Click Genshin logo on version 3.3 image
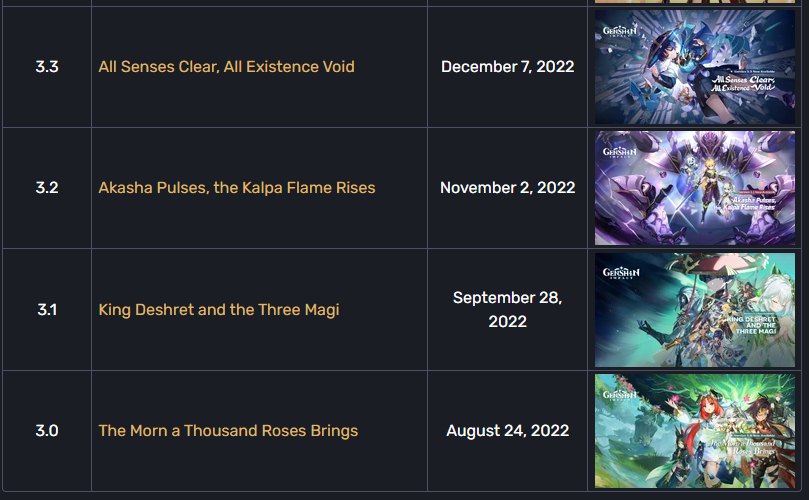The width and height of the screenshot is (809, 500). pyautogui.click(x=620, y=31)
